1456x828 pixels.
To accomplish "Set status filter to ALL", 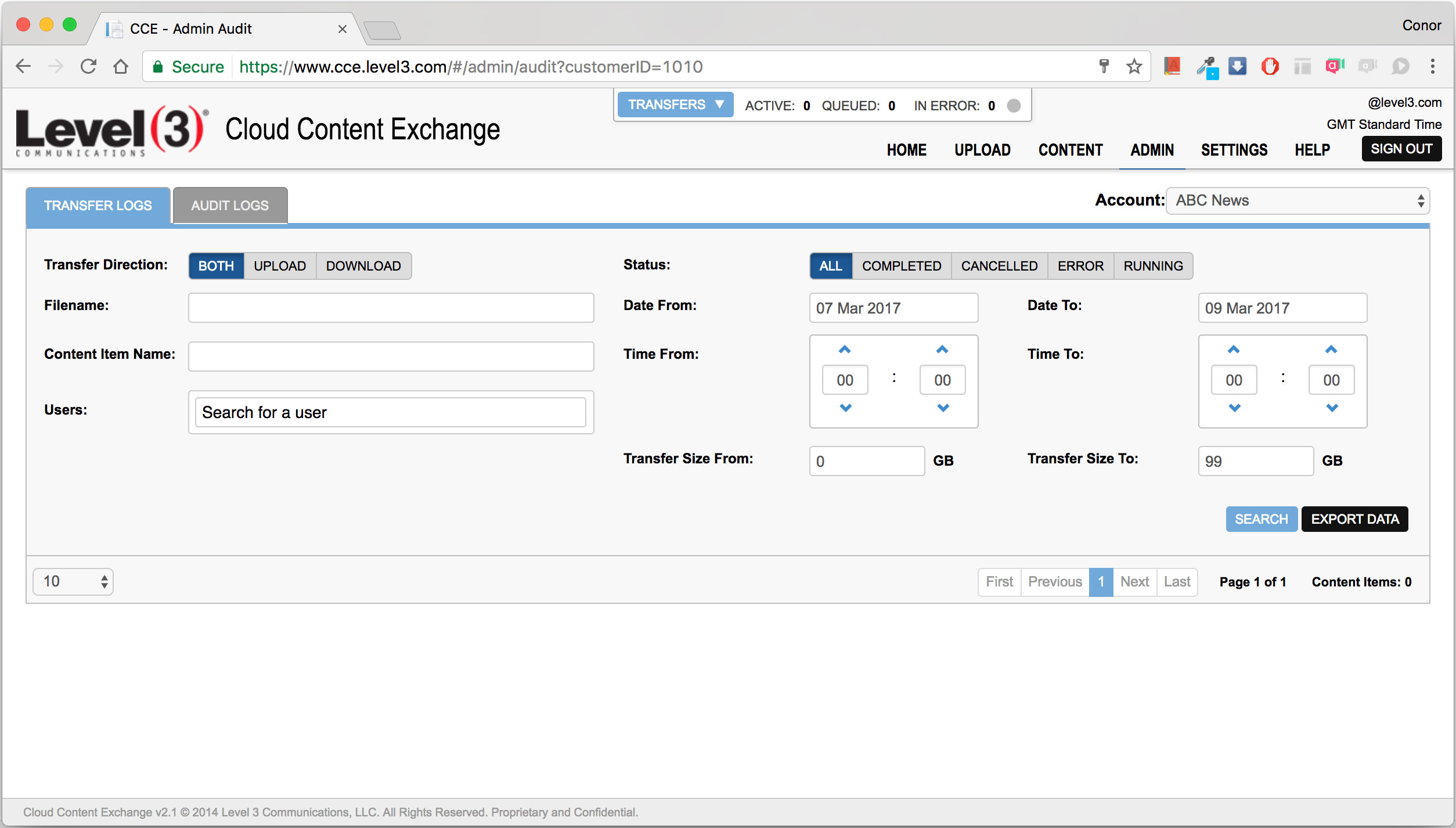I will coord(831,266).
